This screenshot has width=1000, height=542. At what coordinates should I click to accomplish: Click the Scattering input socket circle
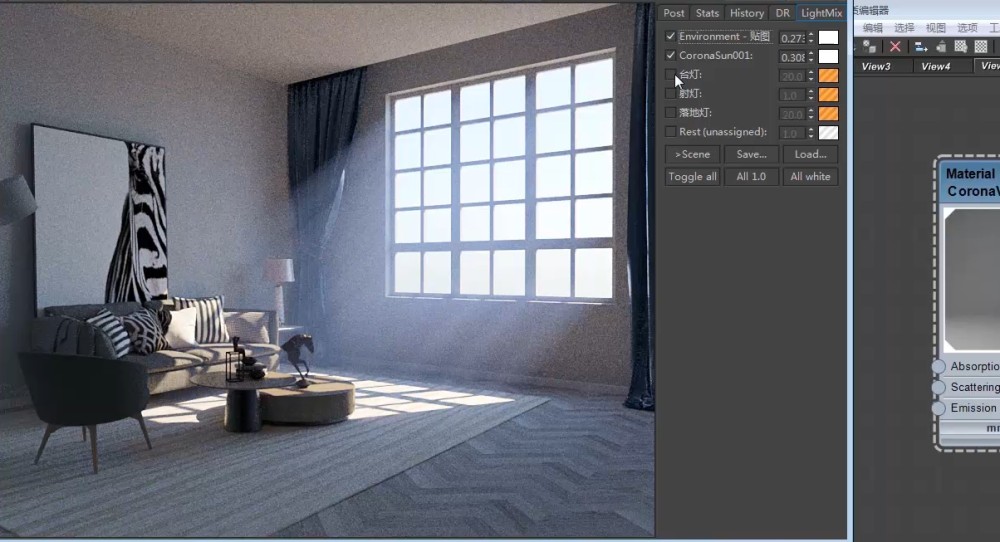(938, 387)
